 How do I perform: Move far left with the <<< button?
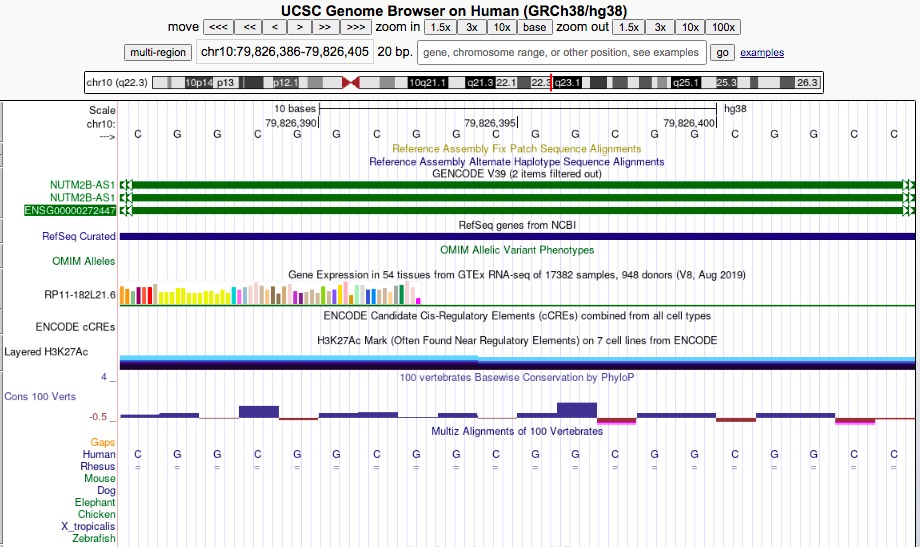coord(218,27)
